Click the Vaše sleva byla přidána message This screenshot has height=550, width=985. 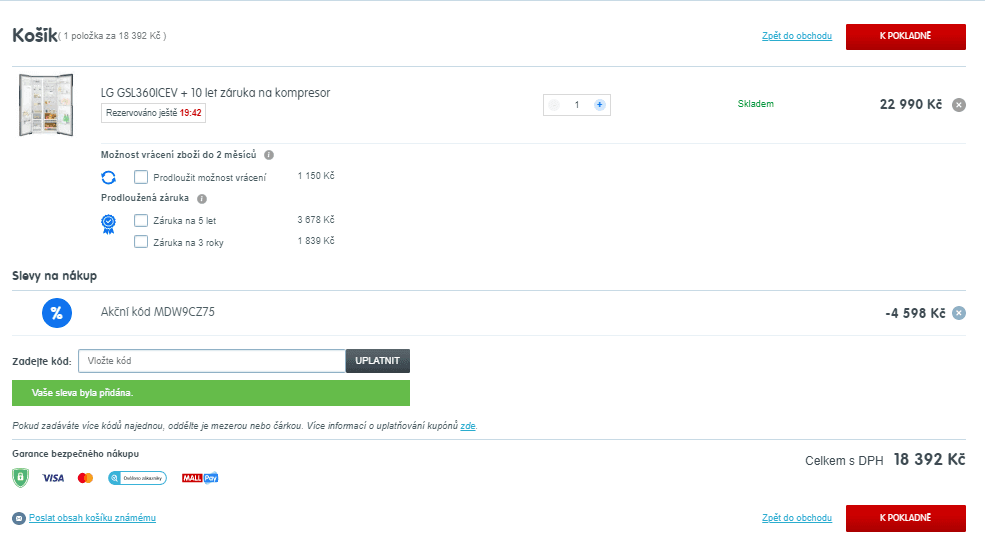pyautogui.click(x=210, y=393)
